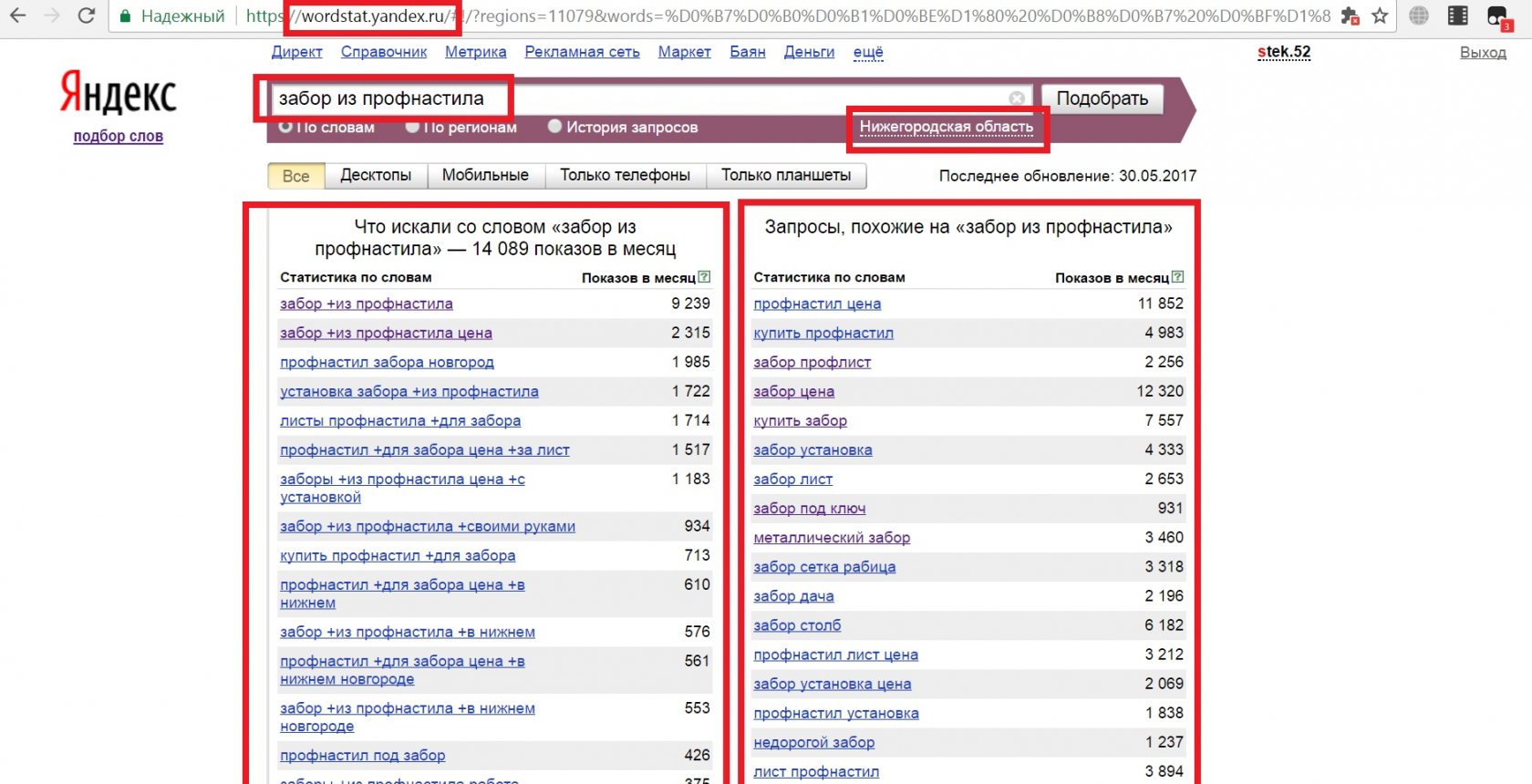Open the globe extension icon
The width and height of the screenshot is (1532, 784).
click(x=1419, y=15)
